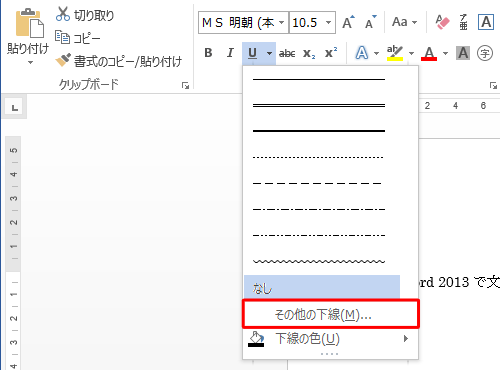The image size is (500, 370).
Task: Choose the double underline style
Action: click(x=319, y=105)
